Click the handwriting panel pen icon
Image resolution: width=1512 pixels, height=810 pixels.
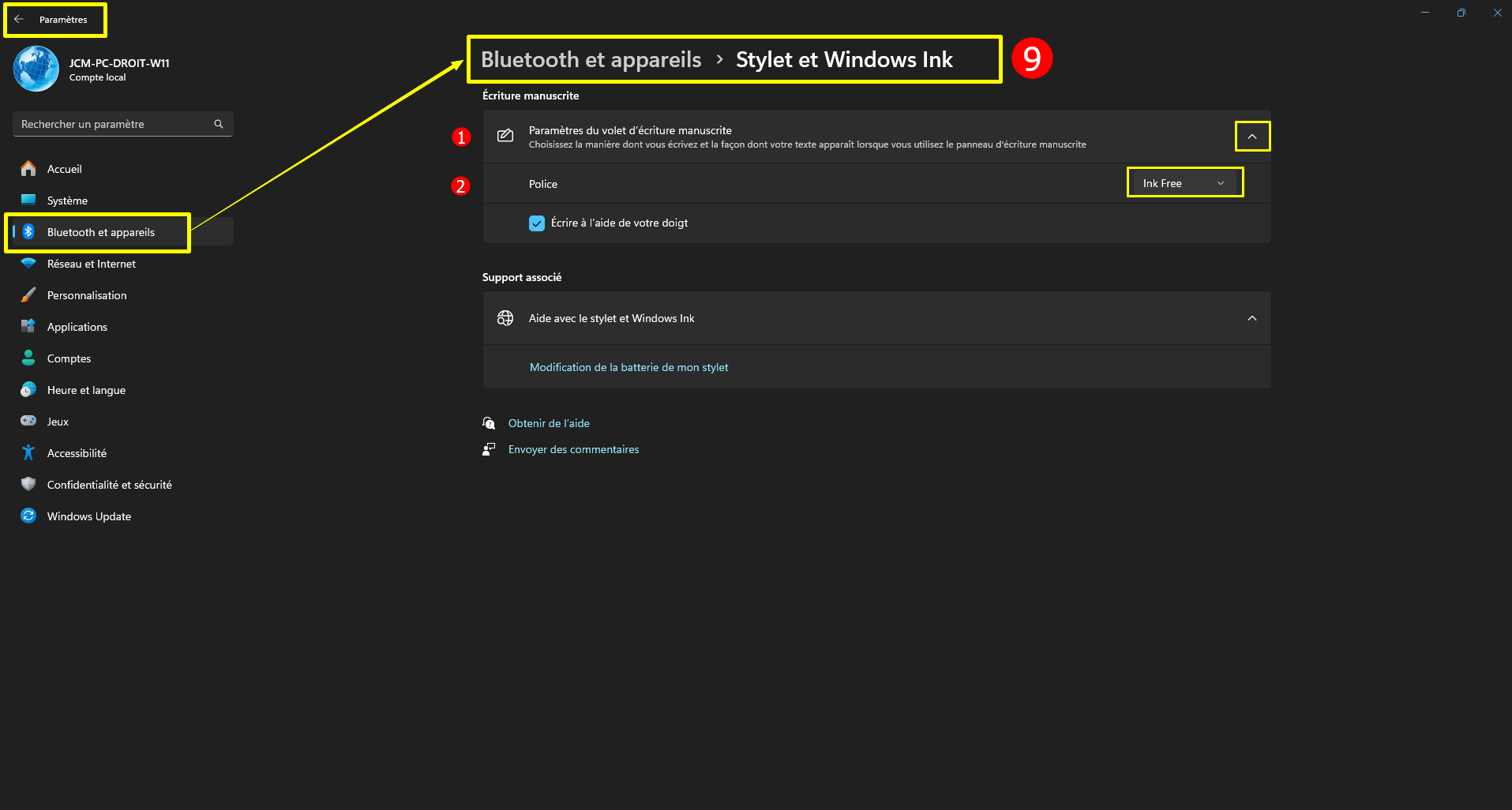point(505,137)
